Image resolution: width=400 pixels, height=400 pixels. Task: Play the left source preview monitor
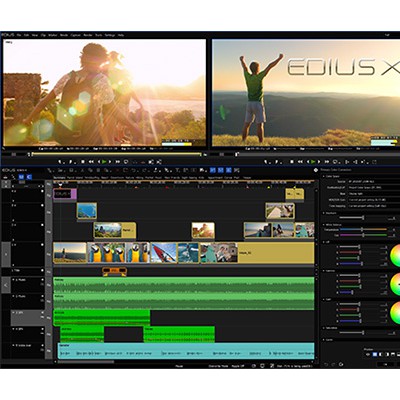click(x=104, y=162)
